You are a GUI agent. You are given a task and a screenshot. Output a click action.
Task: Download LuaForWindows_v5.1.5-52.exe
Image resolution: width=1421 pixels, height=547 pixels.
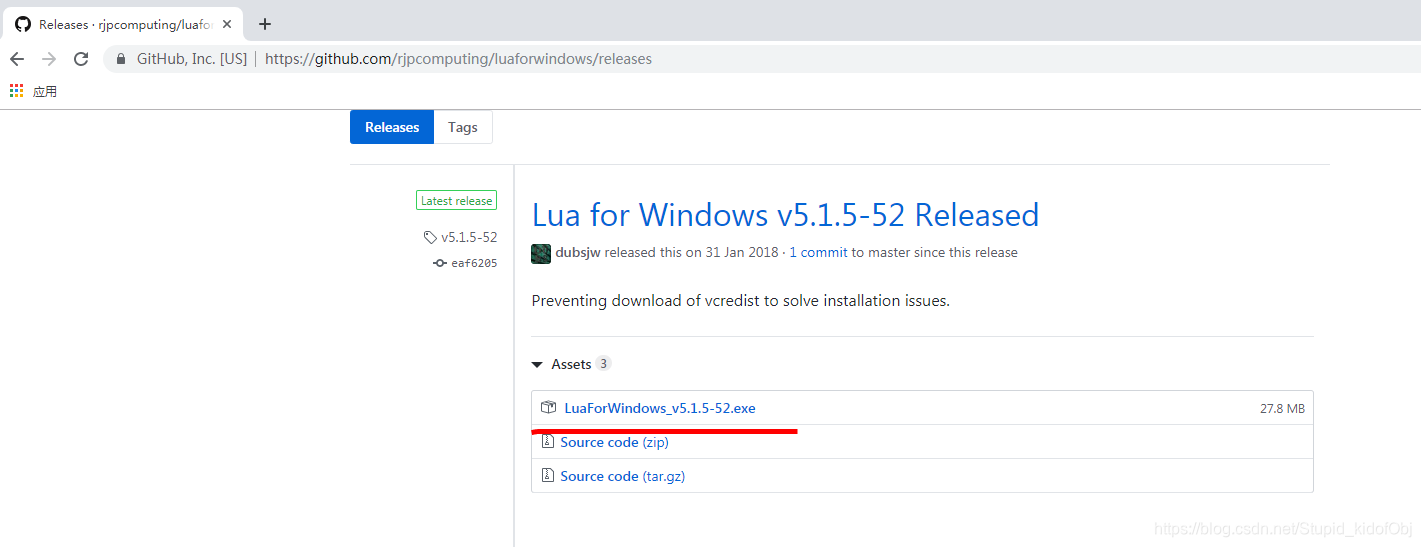point(660,408)
